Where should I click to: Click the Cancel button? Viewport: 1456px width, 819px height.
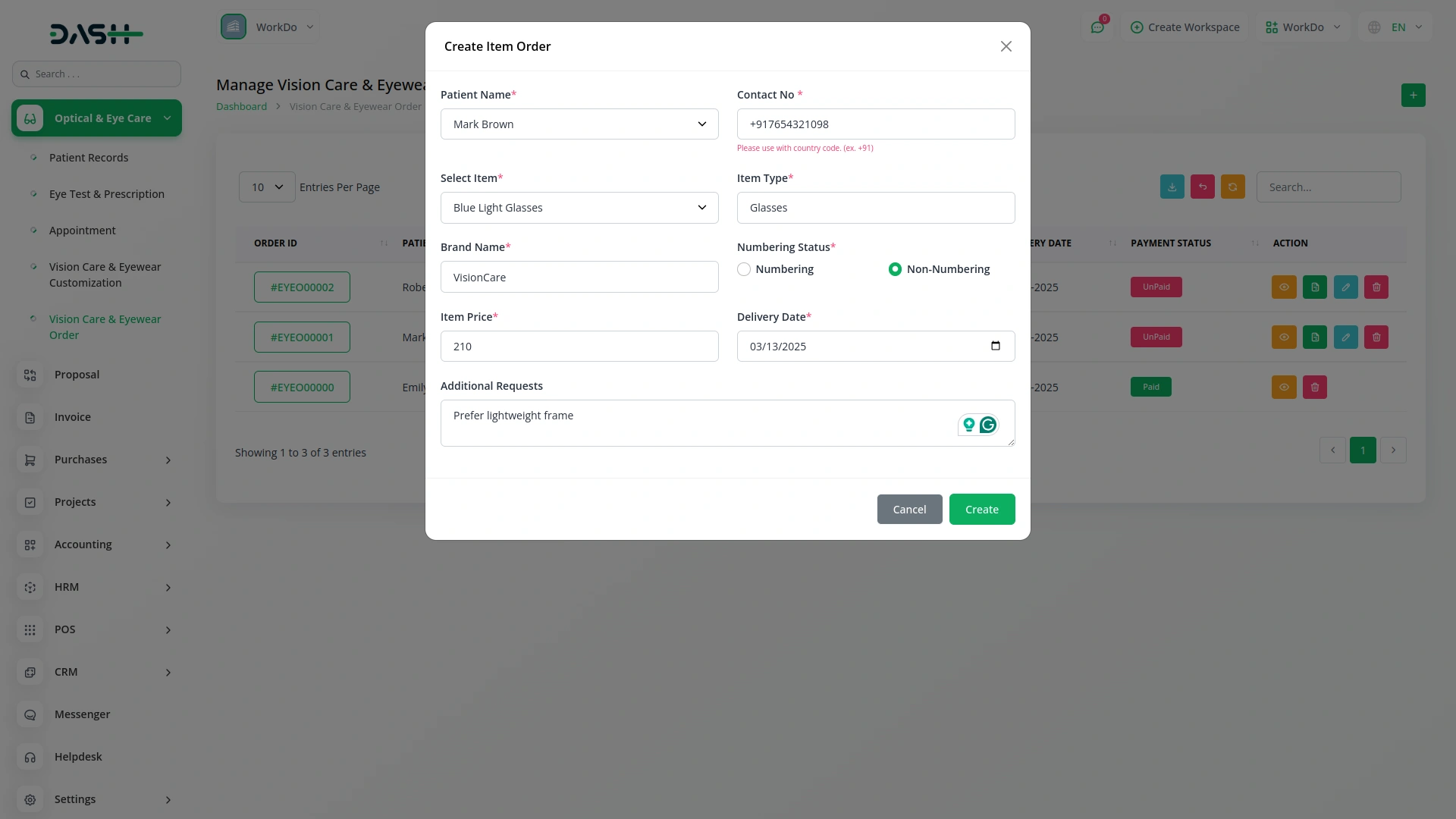[909, 510]
